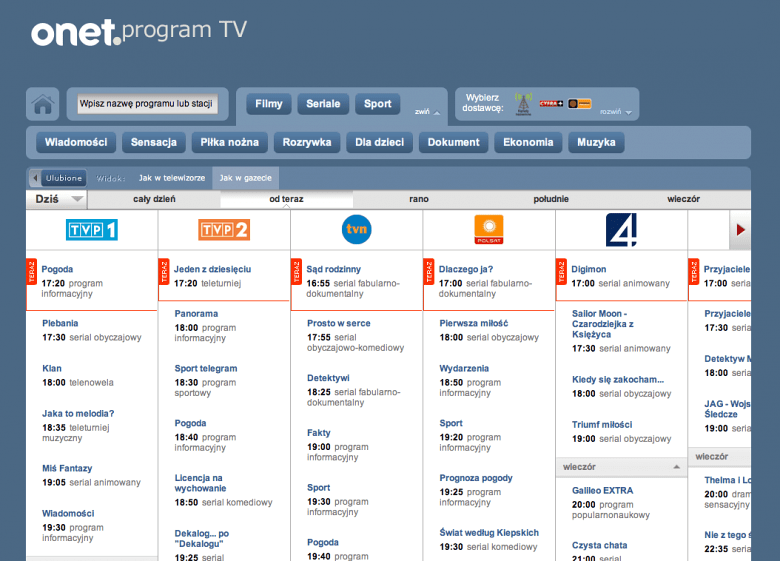Screen dimensions: 780x561
Task: Select the od teraz time tab
Action: pyautogui.click(x=287, y=199)
